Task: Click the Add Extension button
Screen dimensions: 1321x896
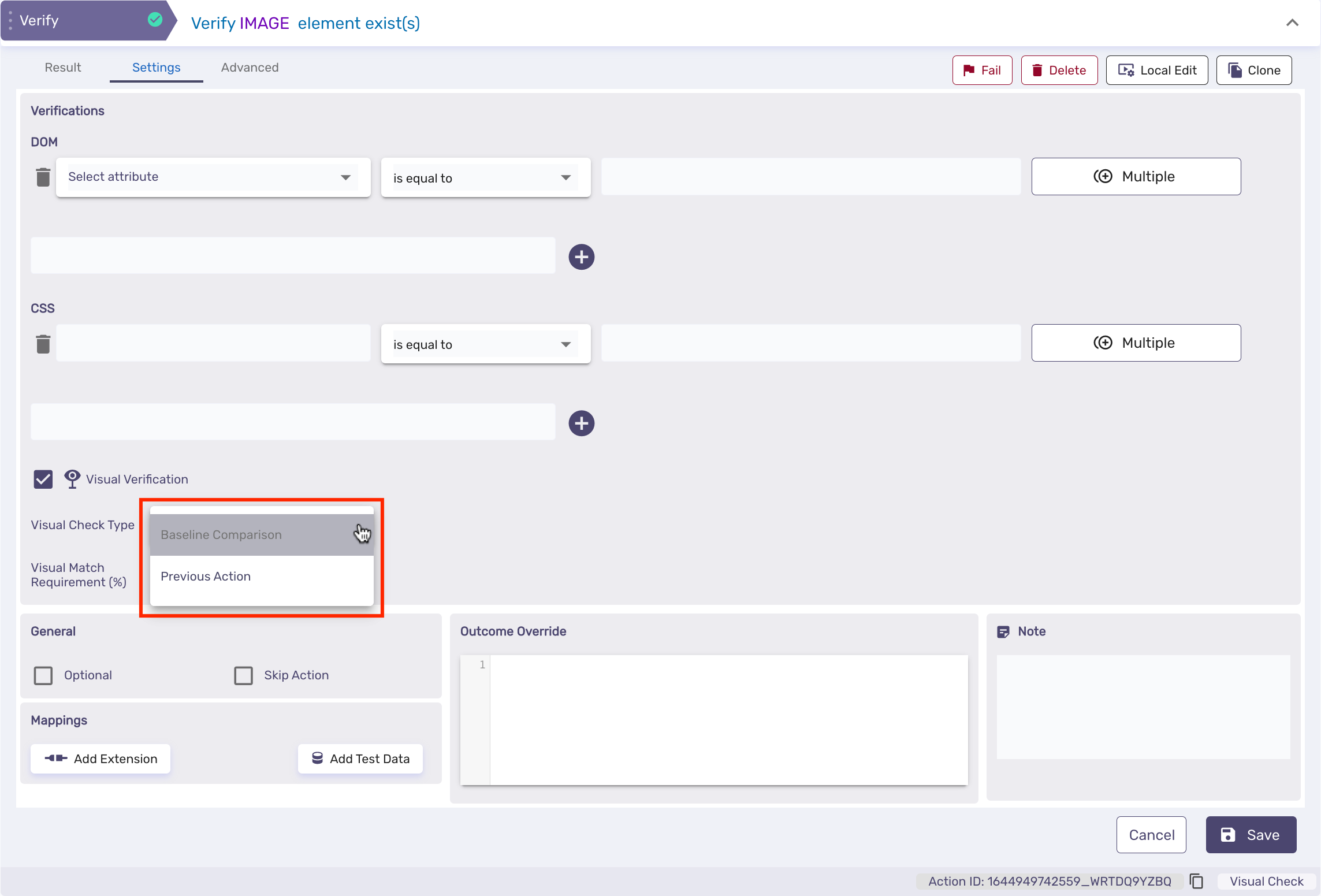Action: click(101, 759)
